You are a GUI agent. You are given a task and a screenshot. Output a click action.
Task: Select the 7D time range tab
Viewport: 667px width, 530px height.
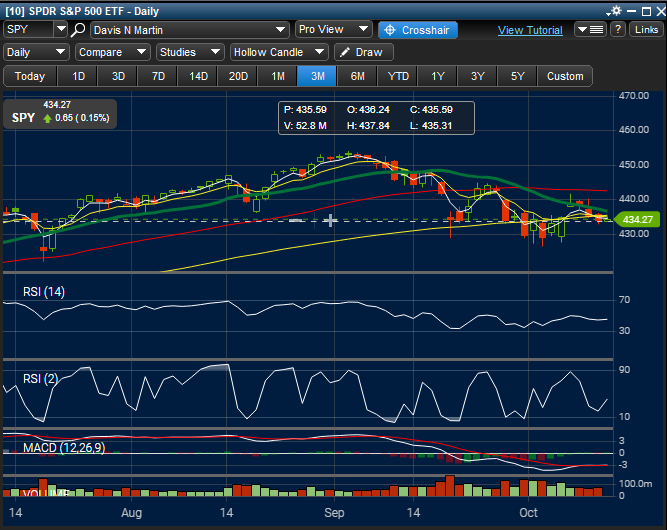158,76
